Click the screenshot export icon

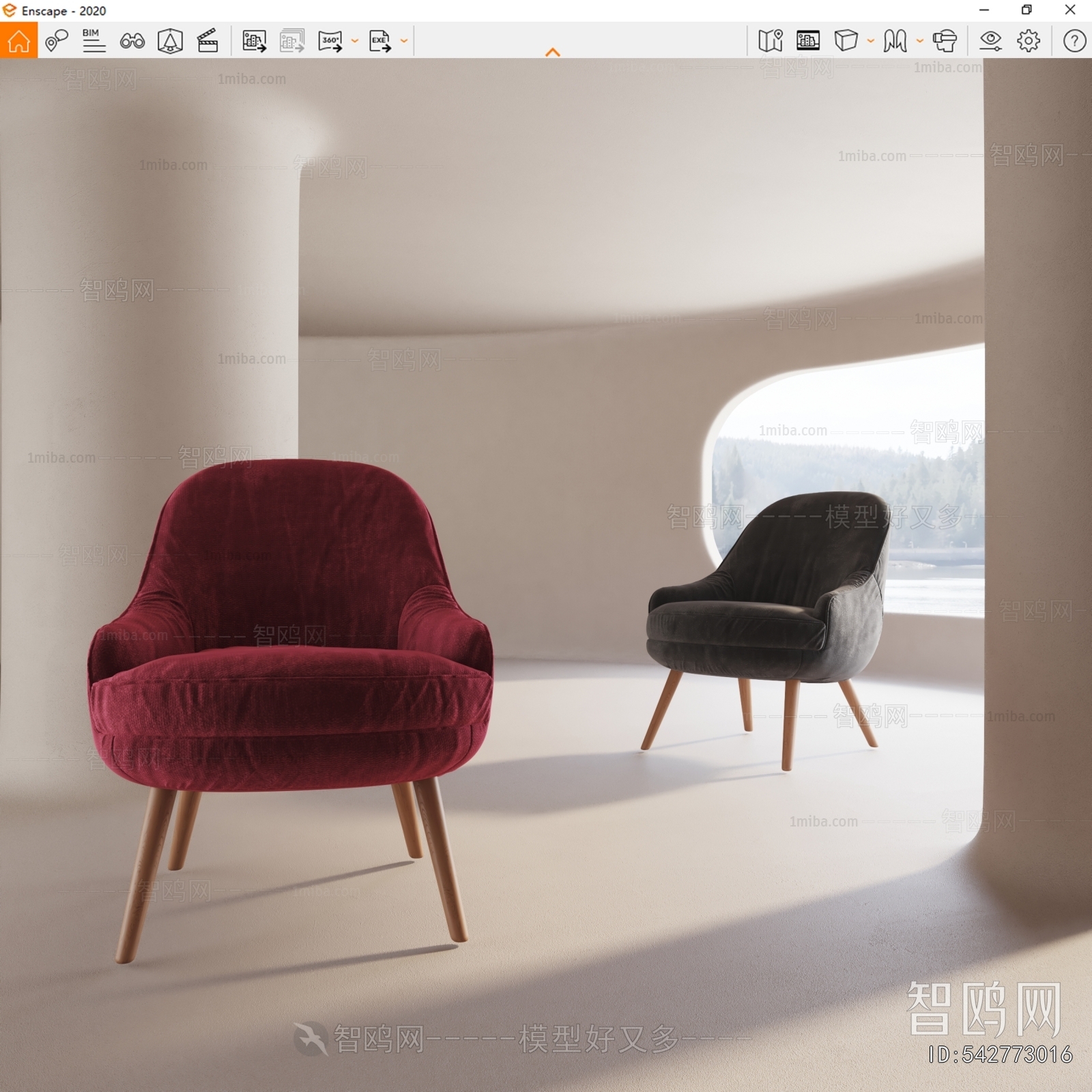tap(255, 41)
